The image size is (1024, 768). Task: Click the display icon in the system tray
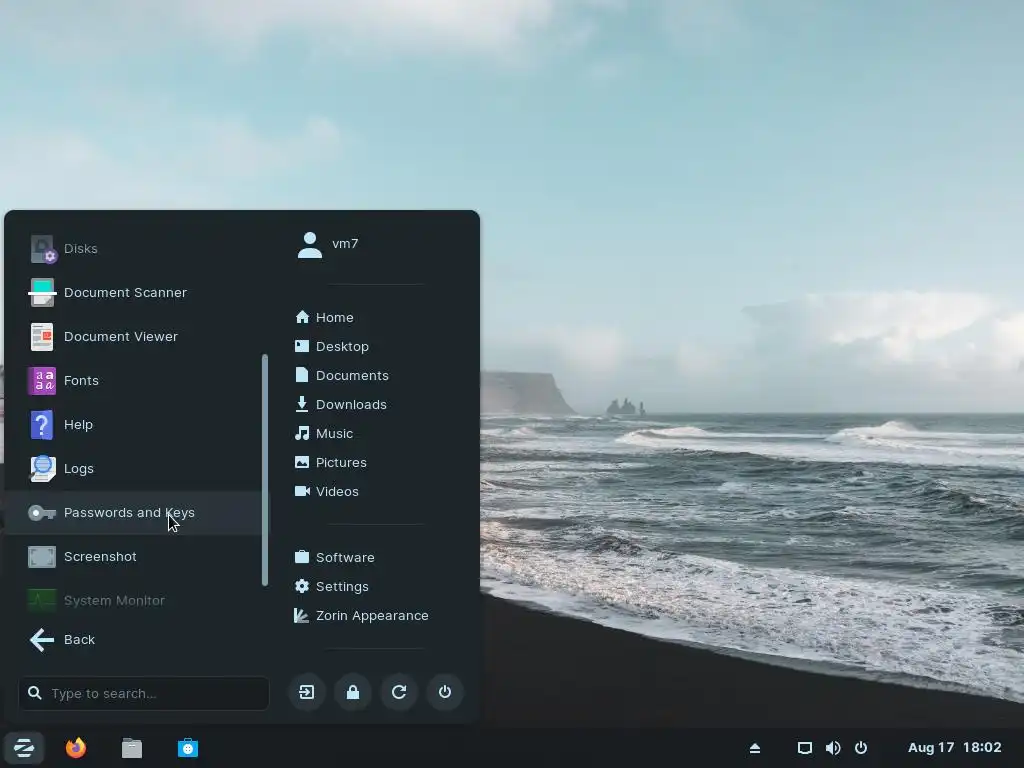coord(805,748)
